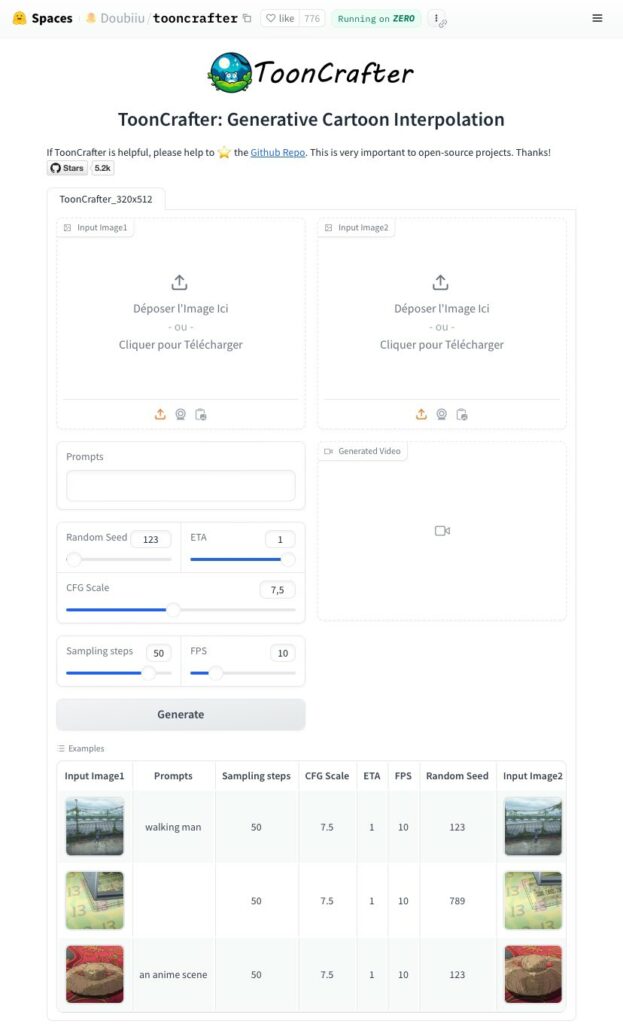Click the heart like button
623x1024 pixels.
(x=278, y=18)
